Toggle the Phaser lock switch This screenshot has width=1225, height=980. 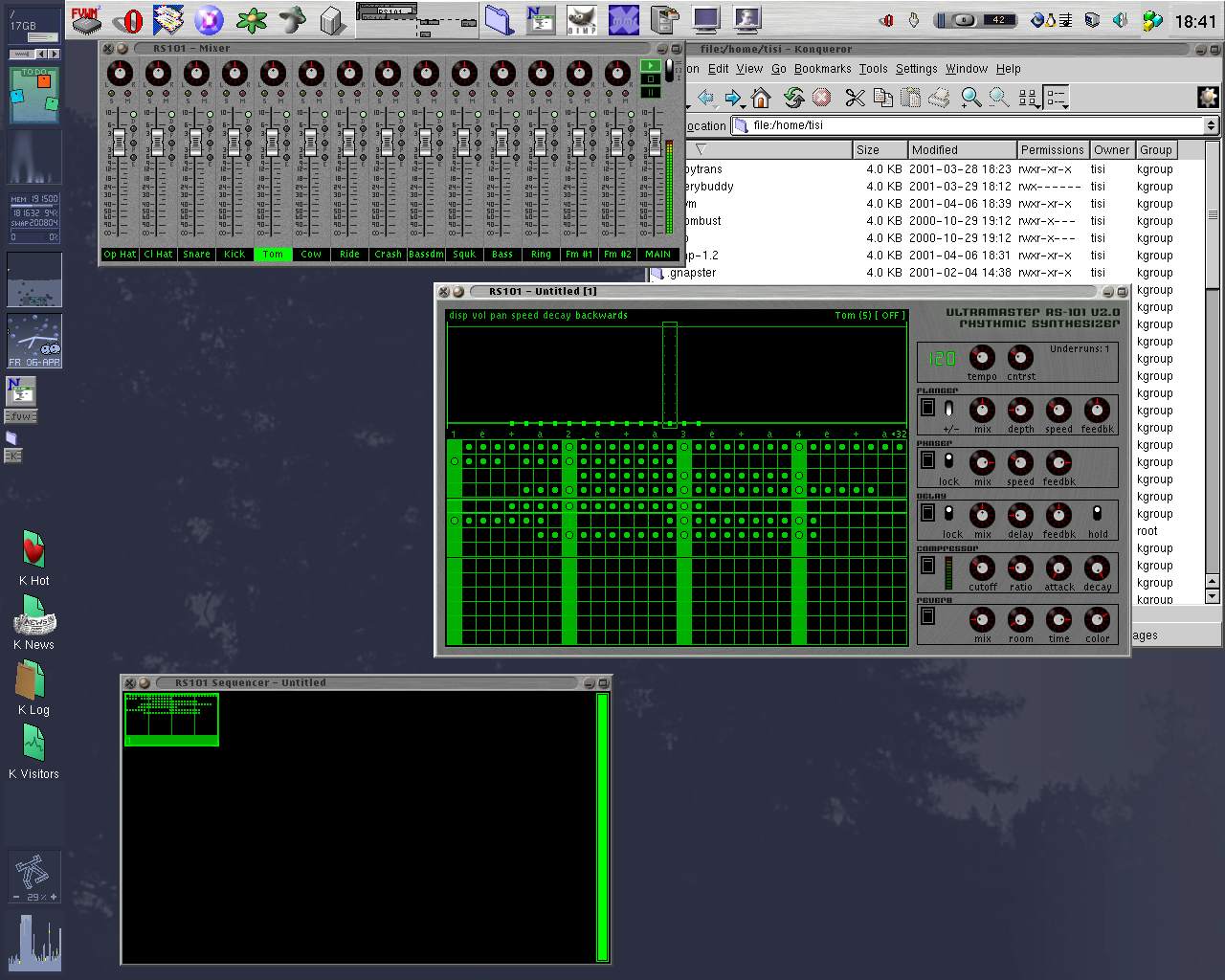(x=948, y=461)
